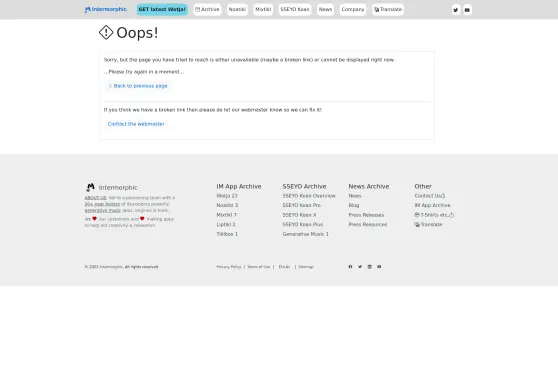
Task: Open SSEYO Koan X link
Action: 299,215
